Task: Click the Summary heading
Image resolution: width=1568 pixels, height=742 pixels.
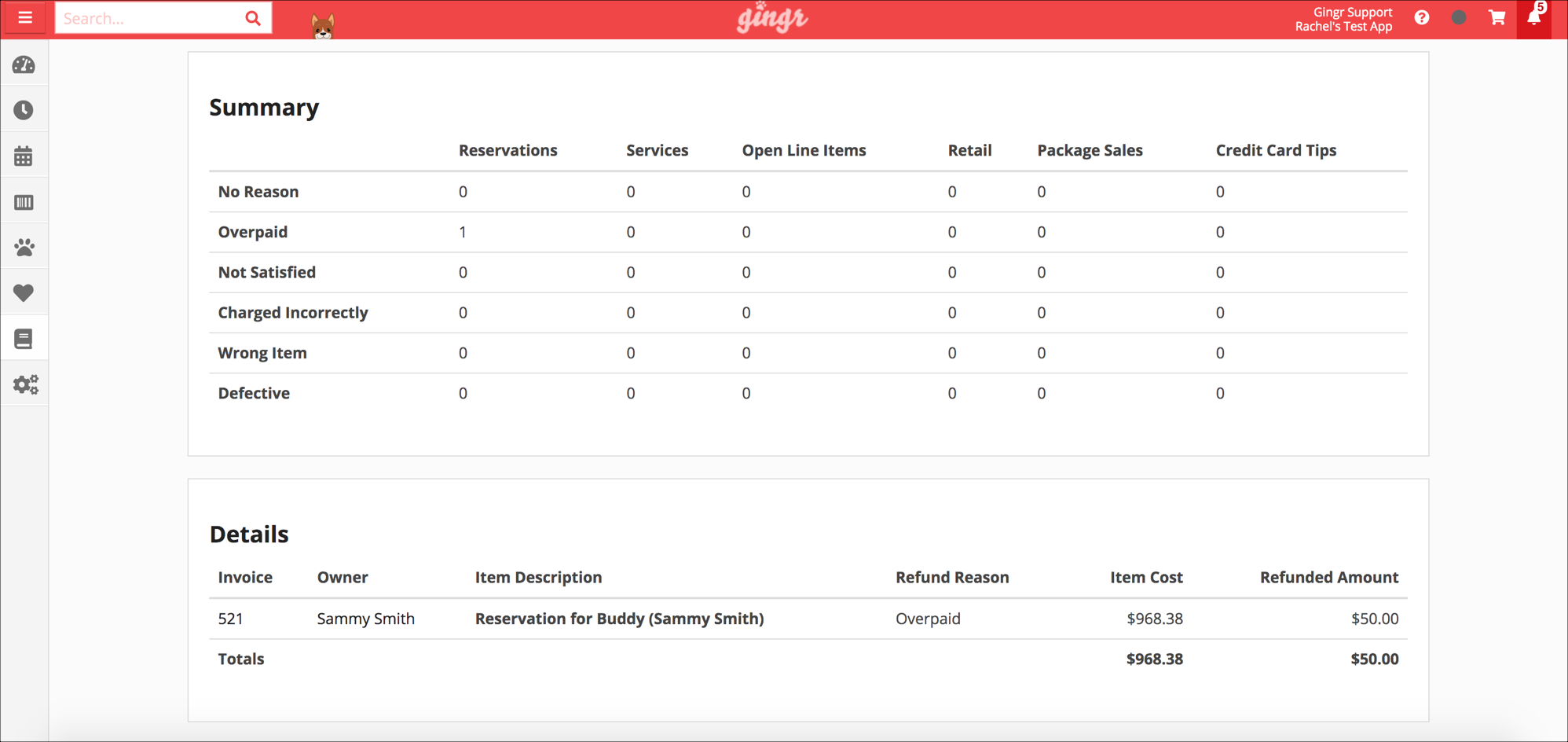Action: [264, 107]
